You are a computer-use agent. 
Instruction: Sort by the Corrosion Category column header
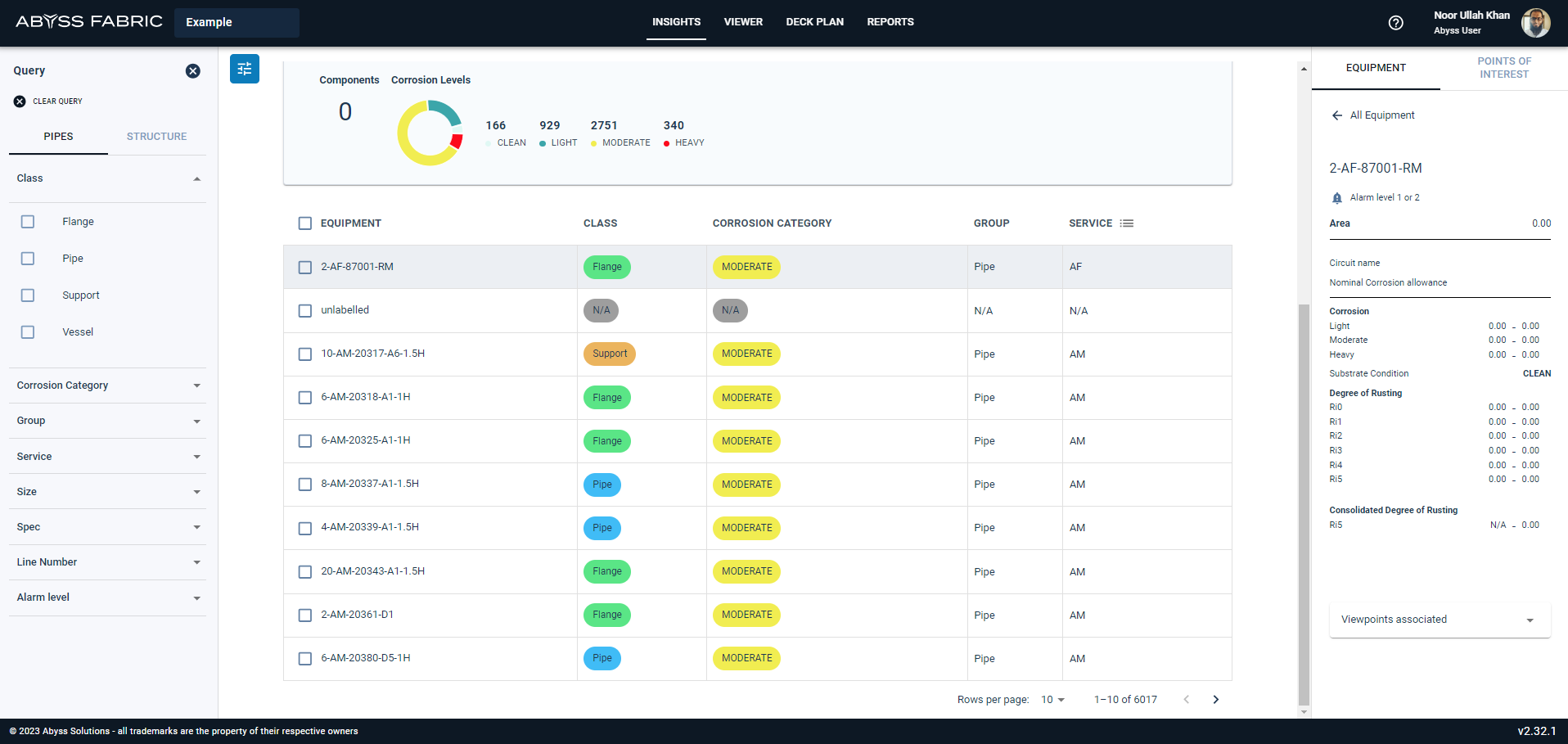coord(772,223)
